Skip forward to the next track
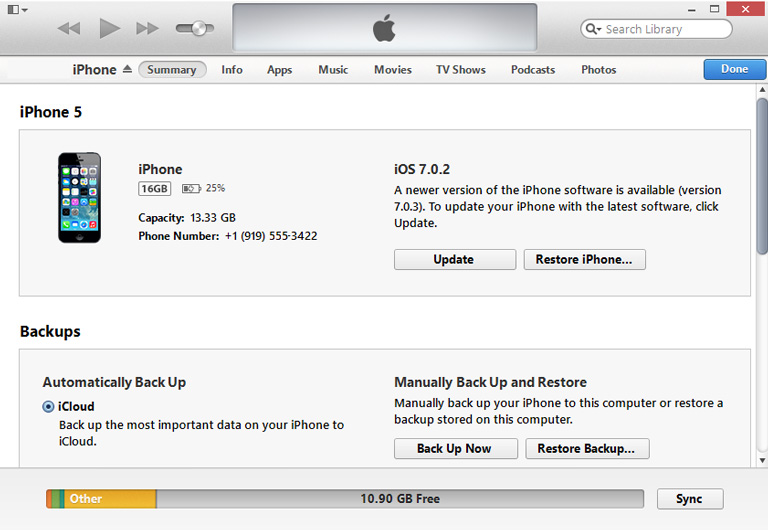The height and width of the screenshot is (530, 768). point(147,28)
